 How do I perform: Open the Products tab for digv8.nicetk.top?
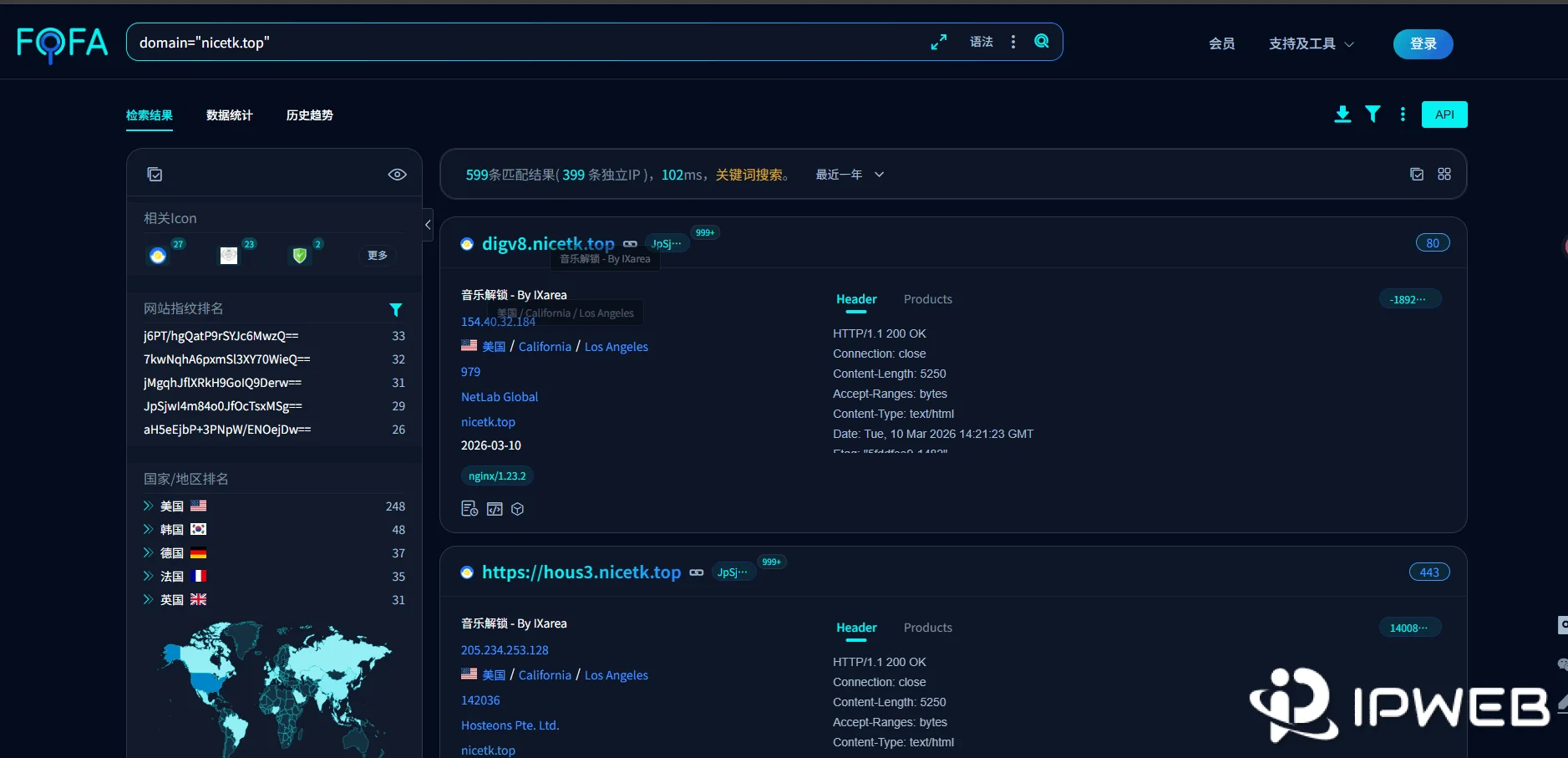[927, 299]
